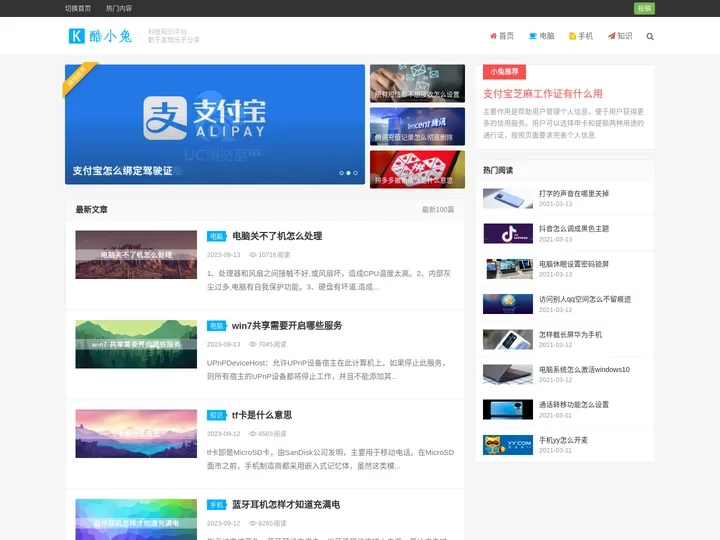Viewport: 720px width, 540px height.
Task: Click the 8503阅读 view count
Action: point(268,433)
